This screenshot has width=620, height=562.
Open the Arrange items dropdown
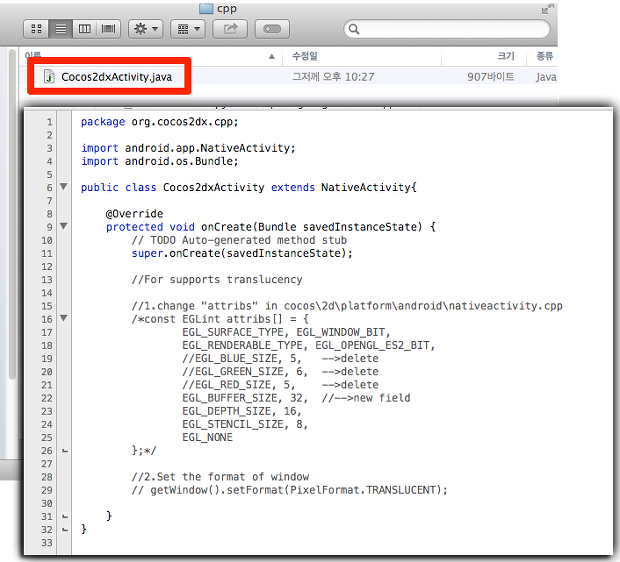(188, 29)
